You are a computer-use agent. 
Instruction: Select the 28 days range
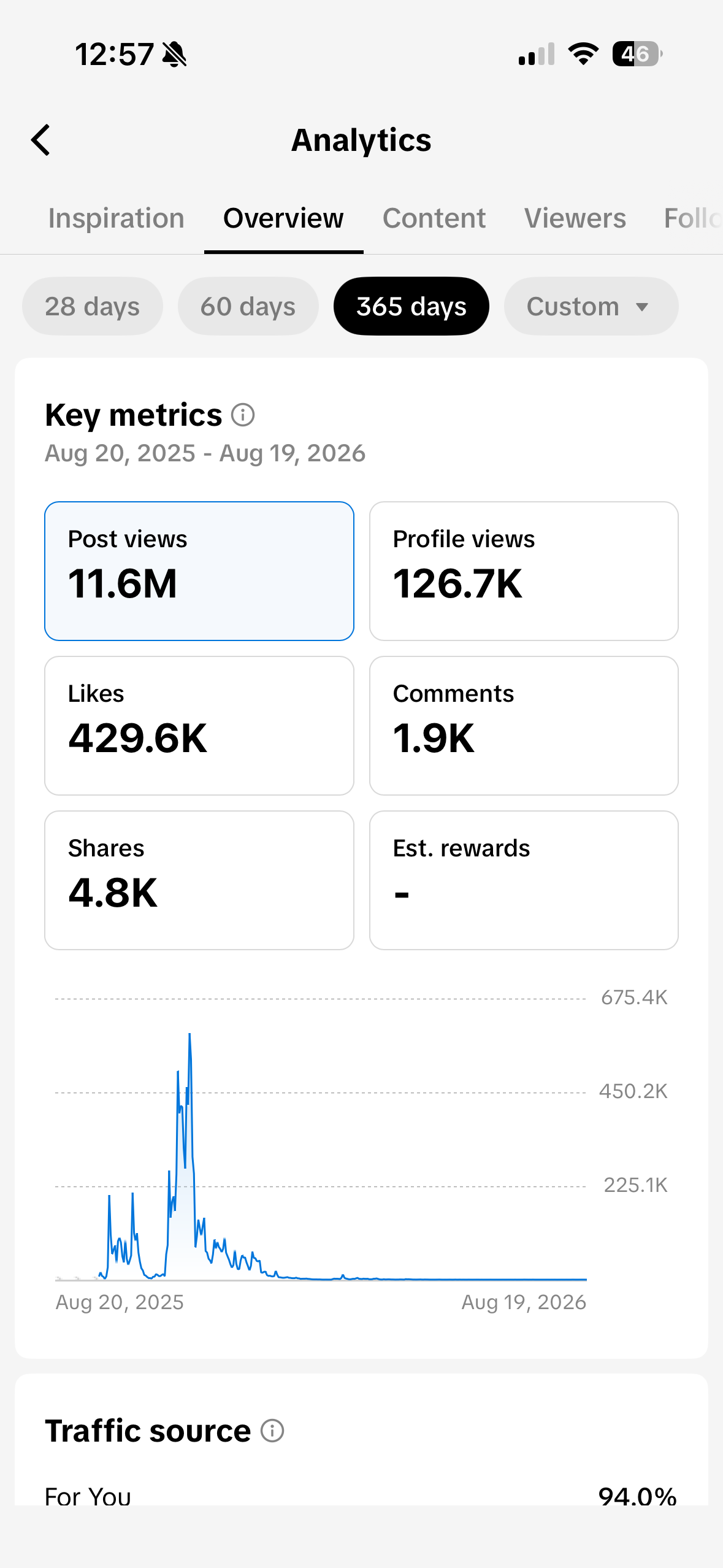[93, 306]
